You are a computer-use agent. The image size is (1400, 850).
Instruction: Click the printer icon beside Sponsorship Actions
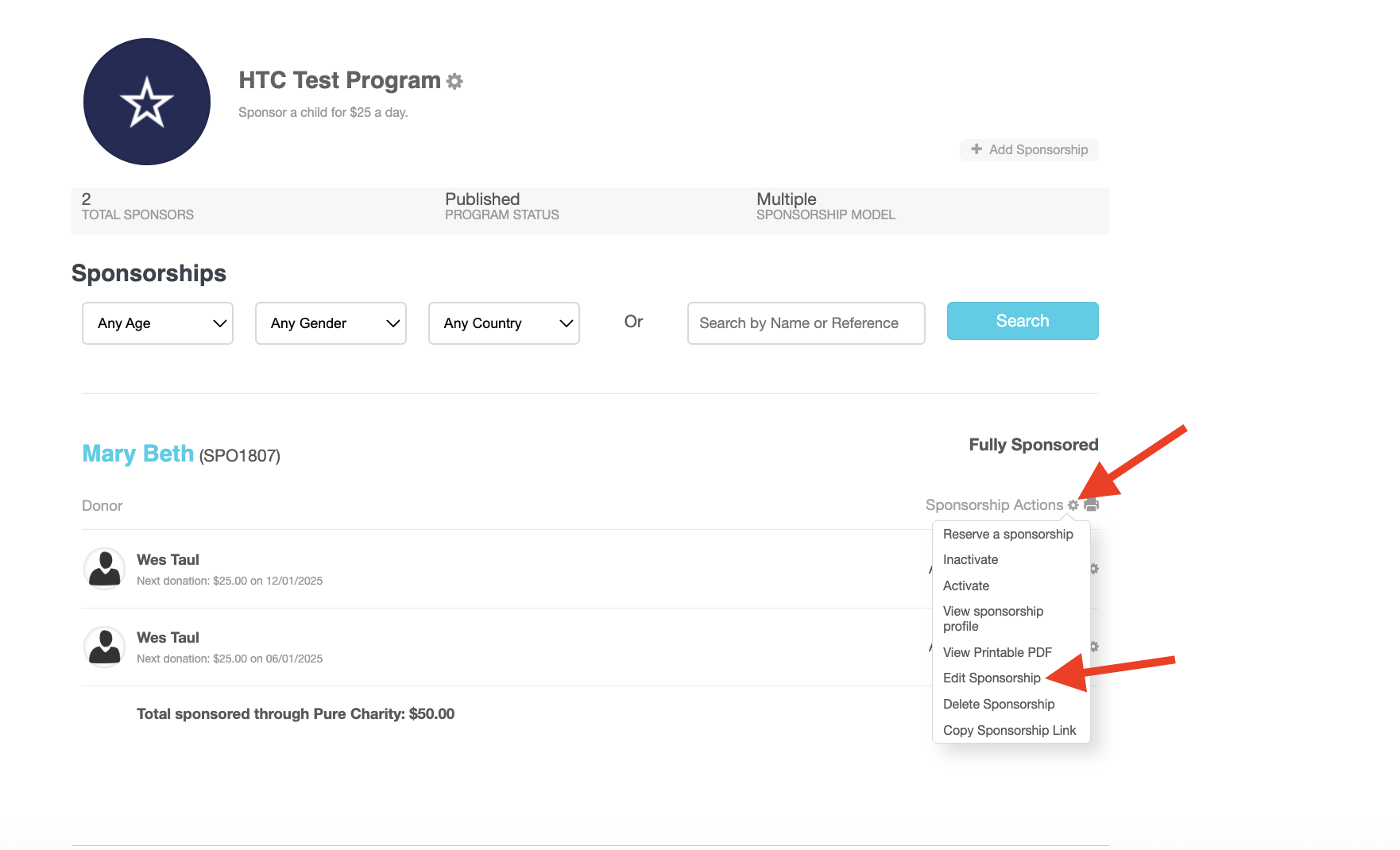[1092, 505]
